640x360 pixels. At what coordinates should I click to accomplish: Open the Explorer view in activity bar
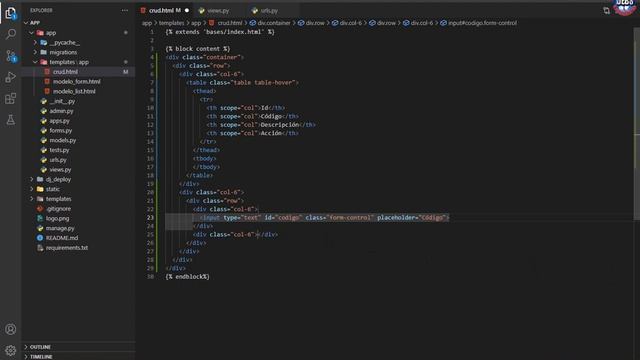(x=11, y=13)
